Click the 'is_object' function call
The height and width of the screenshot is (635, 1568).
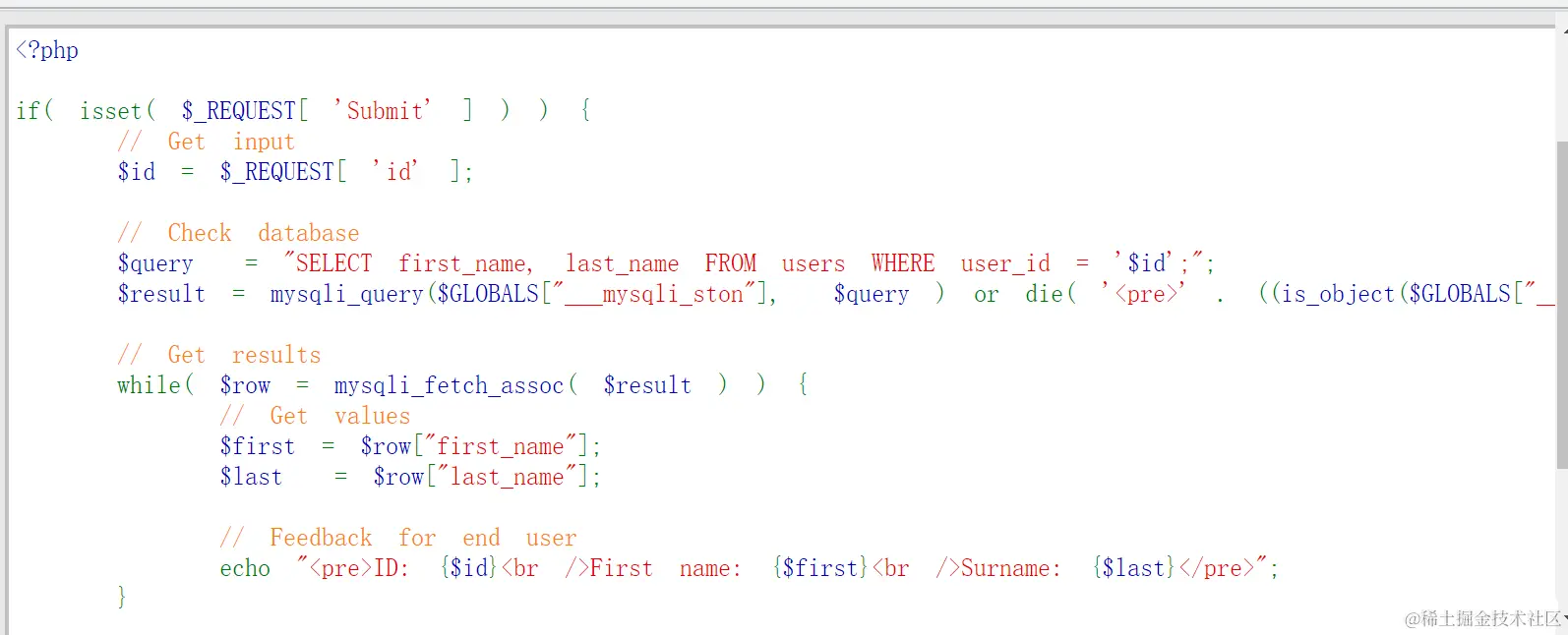pos(1340,294)
